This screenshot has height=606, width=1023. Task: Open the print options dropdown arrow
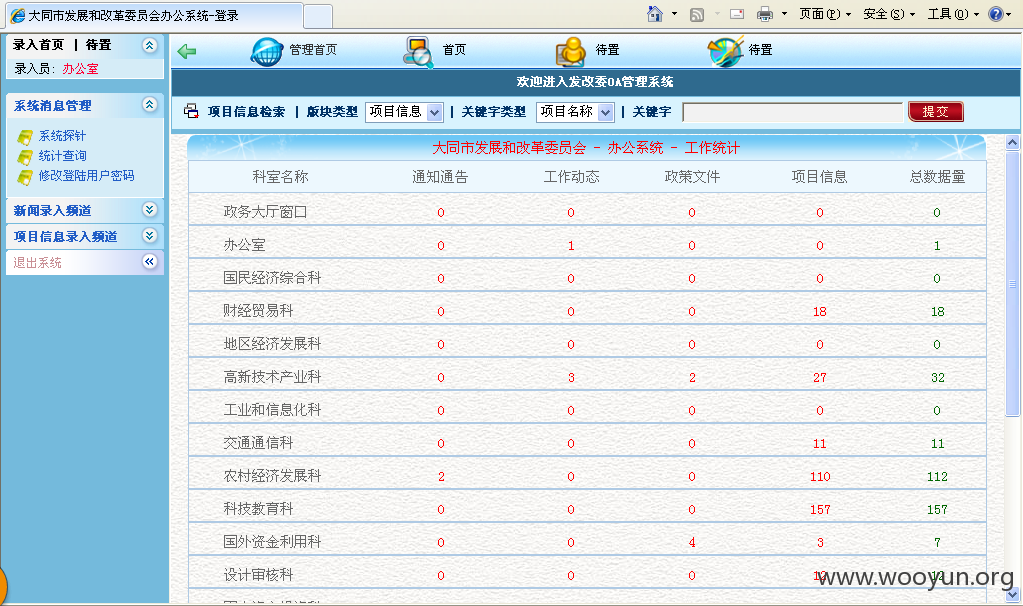pyautogui.click(x=784, y=14)
